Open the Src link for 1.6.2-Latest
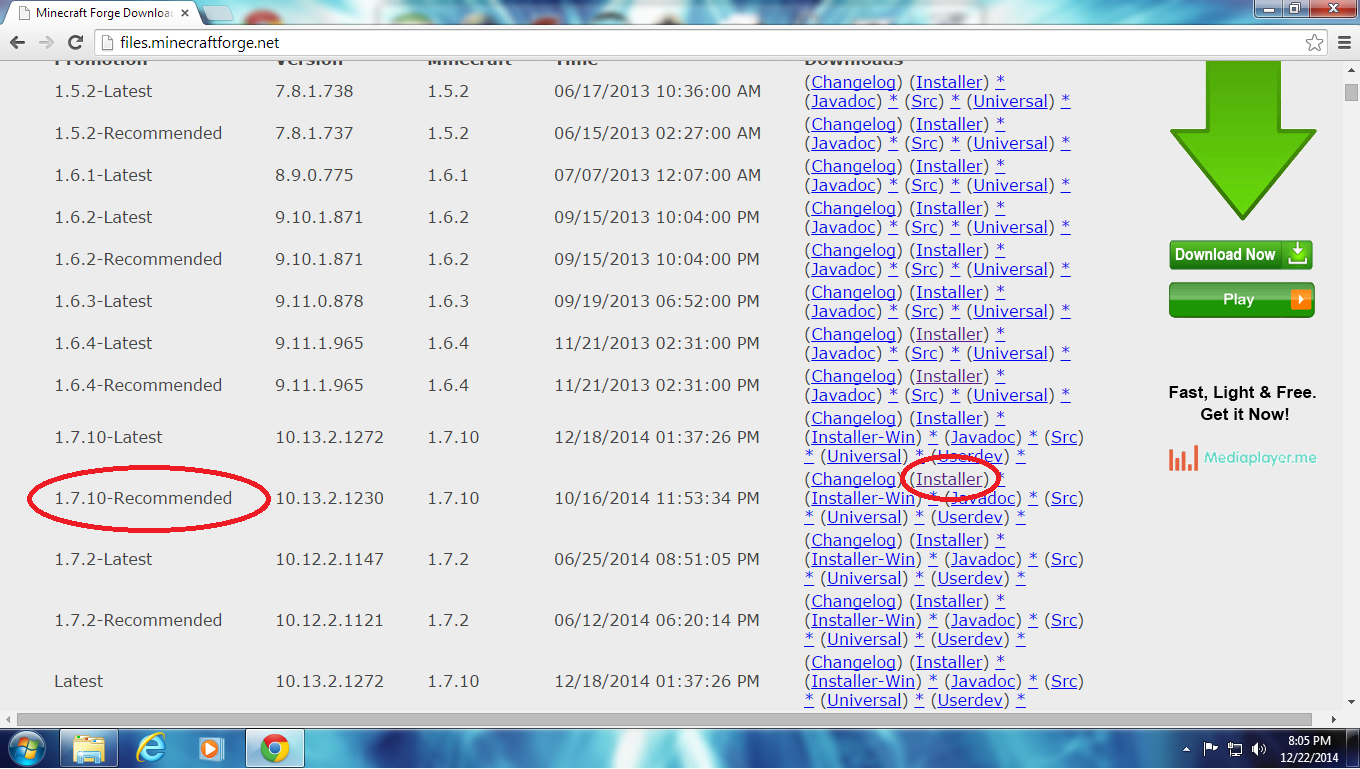This screenshot has width=1360, height=769. [925, 227]
